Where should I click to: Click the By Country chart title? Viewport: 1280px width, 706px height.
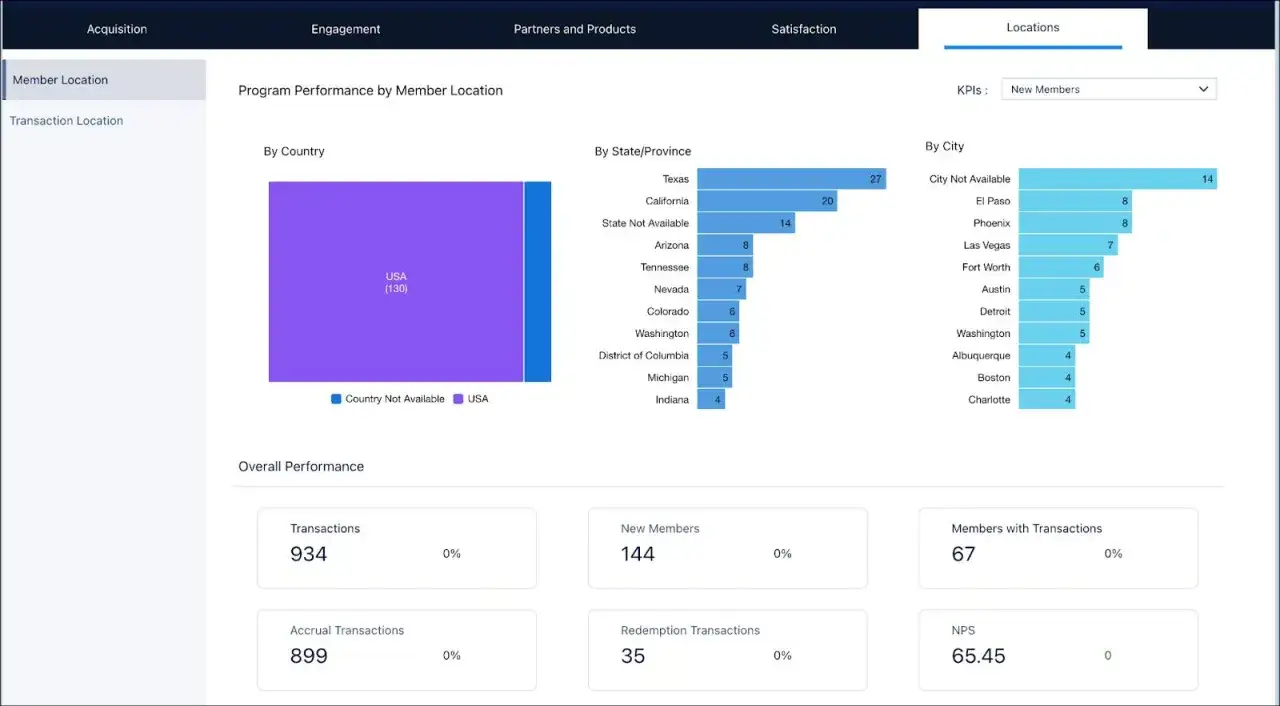[x=294, y=151]
